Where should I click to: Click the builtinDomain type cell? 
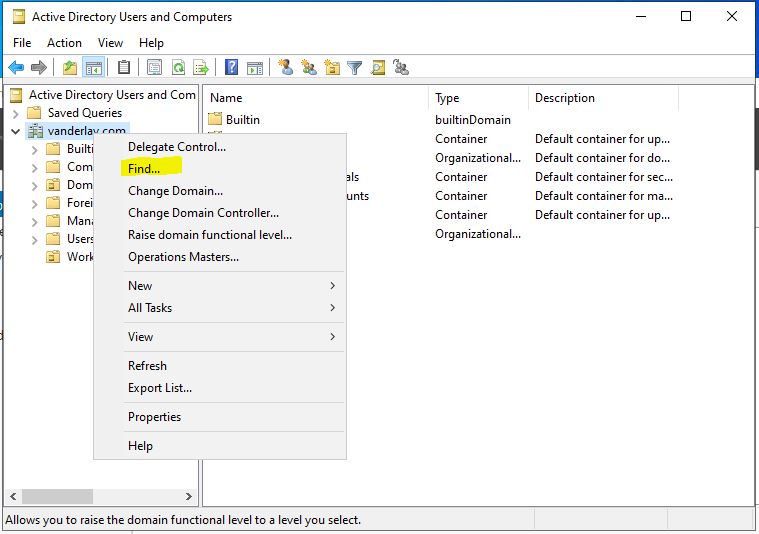point(473,120)
